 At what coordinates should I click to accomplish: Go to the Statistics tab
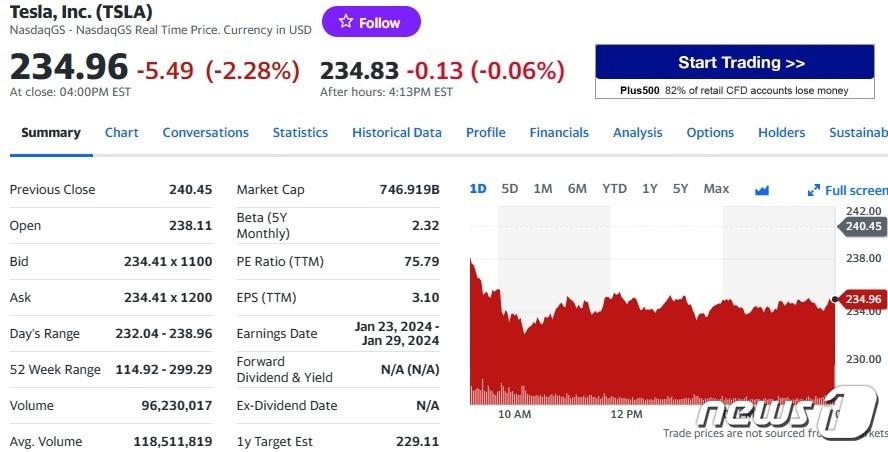(300, 133)
